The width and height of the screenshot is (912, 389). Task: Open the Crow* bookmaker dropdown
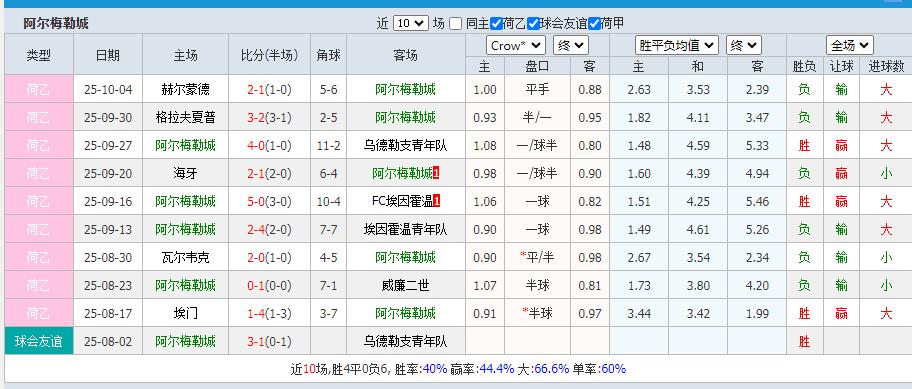[516, 45]
